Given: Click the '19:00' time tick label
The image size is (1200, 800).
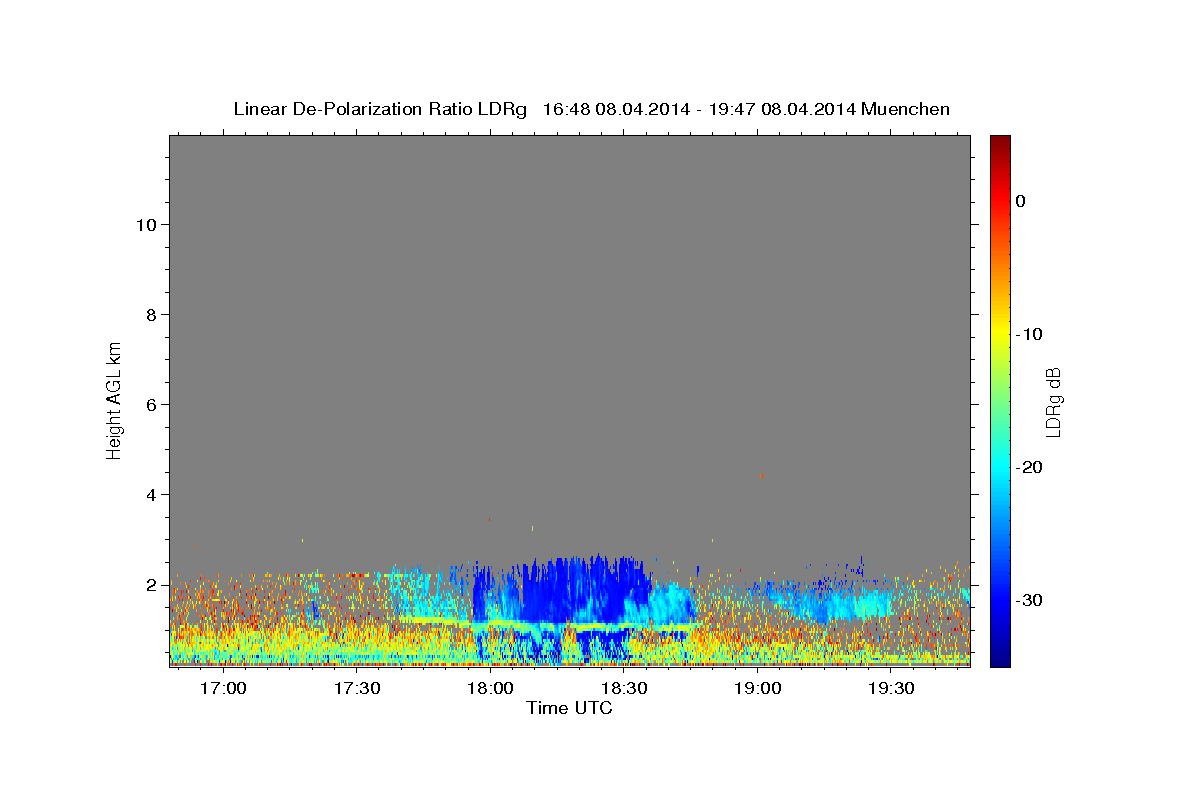Looking at the screenshot, I should click(758, 688).
